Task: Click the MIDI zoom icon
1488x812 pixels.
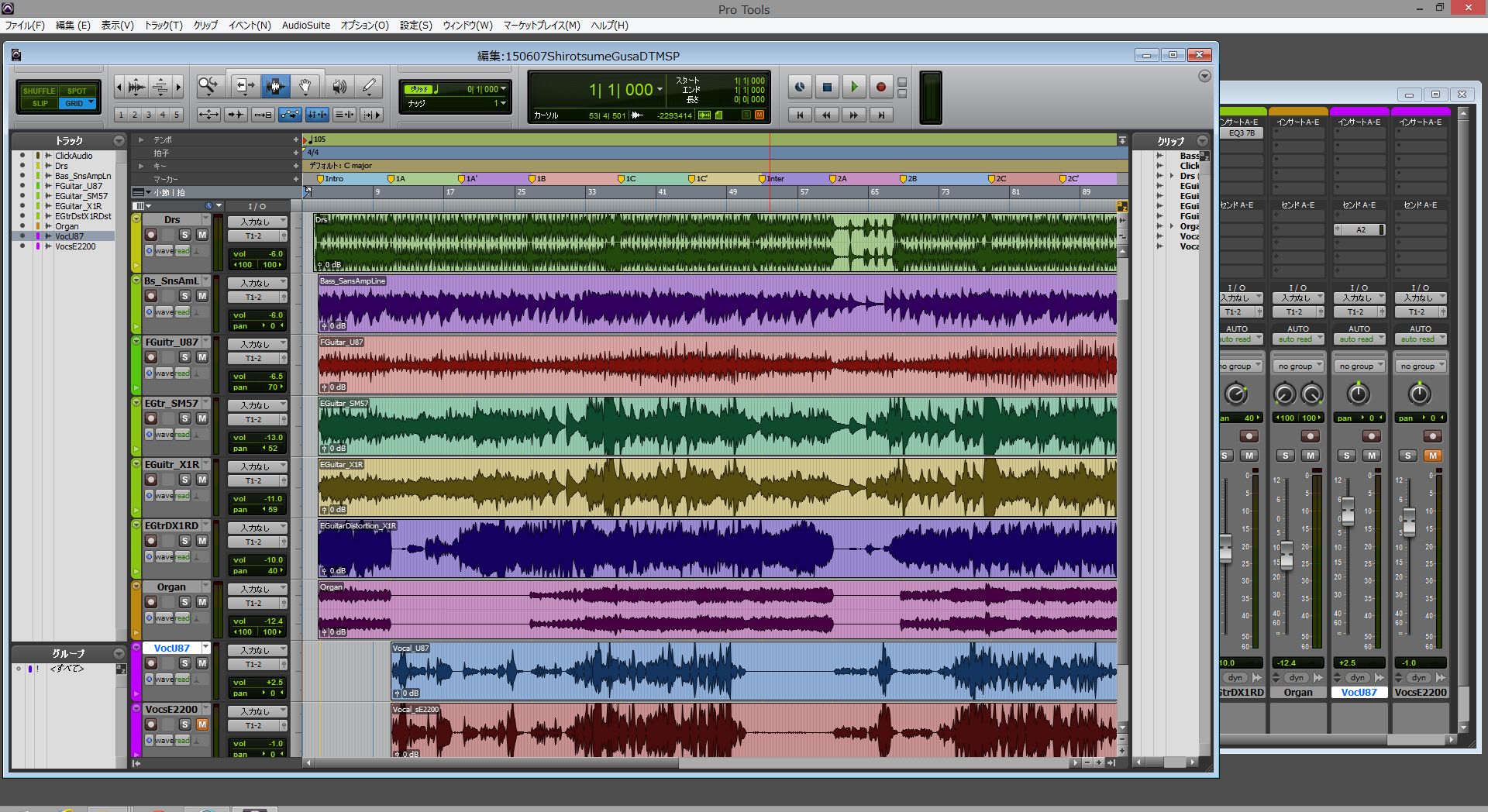Action: (x=160, y=86)
